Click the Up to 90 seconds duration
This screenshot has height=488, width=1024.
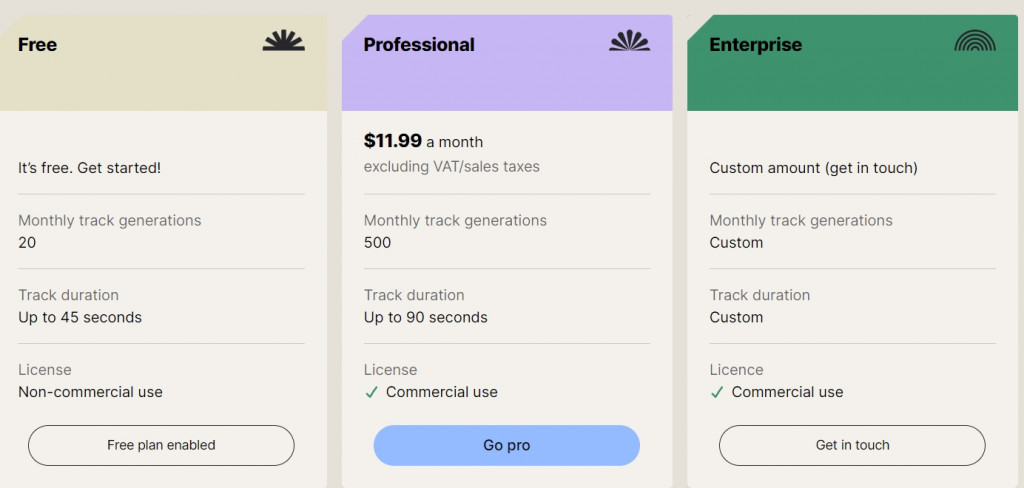click(426, 318)
